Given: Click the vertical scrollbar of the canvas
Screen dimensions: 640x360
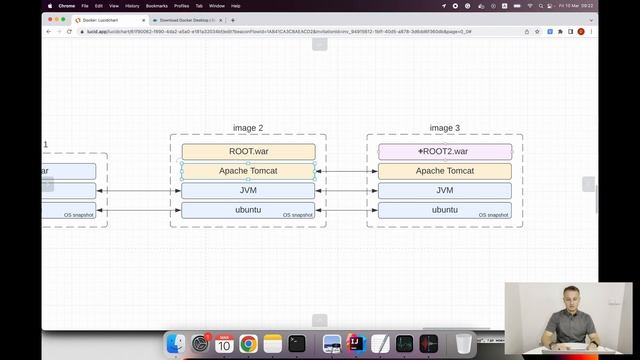Looking at the screenshot, I should point(597,199).
